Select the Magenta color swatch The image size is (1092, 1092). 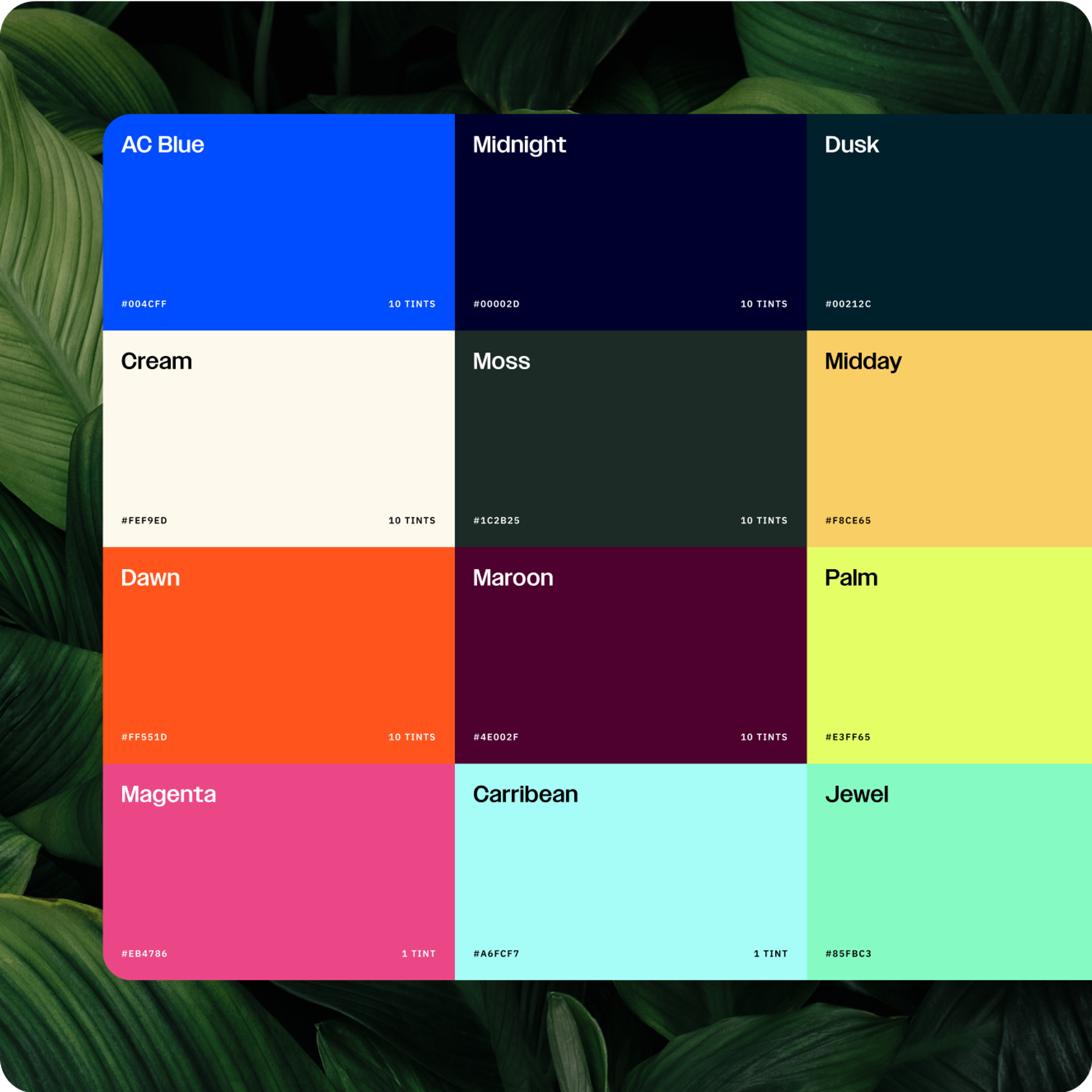279,871
